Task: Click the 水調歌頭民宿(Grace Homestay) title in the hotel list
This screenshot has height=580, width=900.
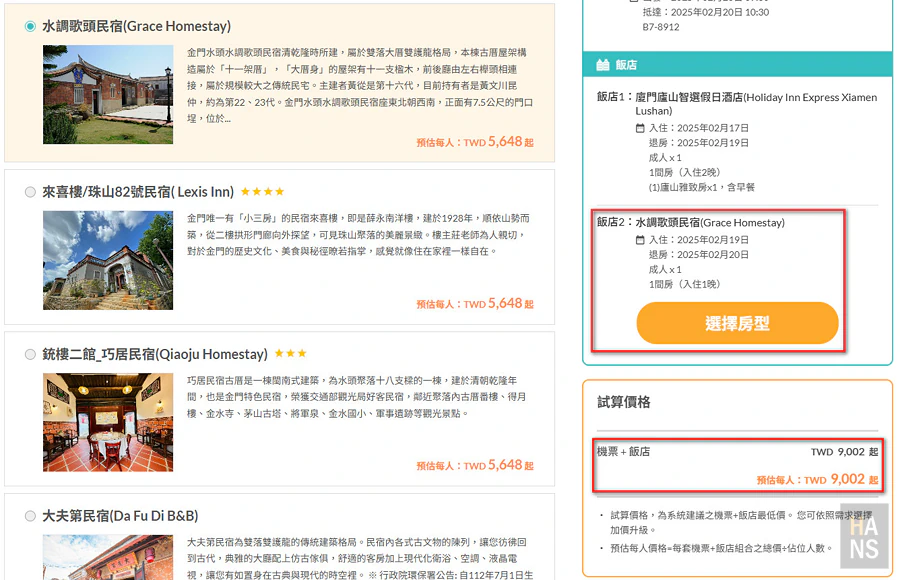Action: pos(137,26)
